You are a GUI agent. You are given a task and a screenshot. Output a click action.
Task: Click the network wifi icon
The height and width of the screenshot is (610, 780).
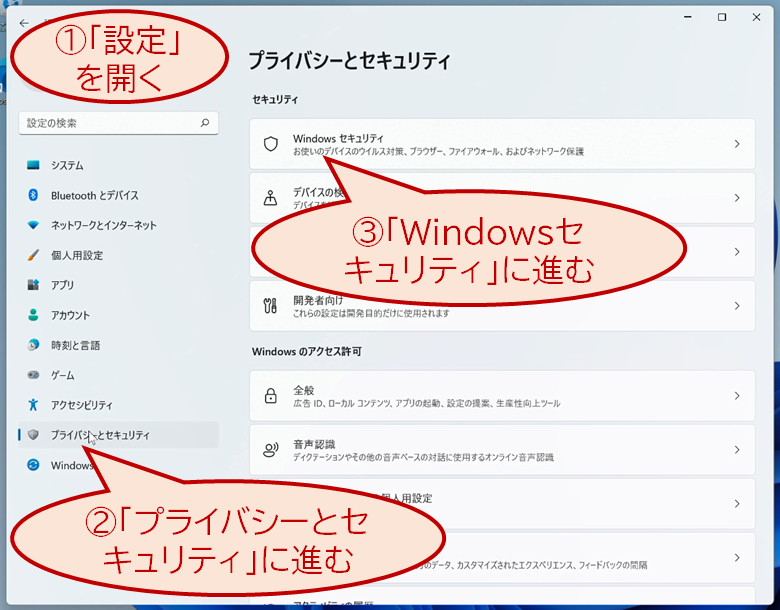pyautogui.click(x=33, y=225)
